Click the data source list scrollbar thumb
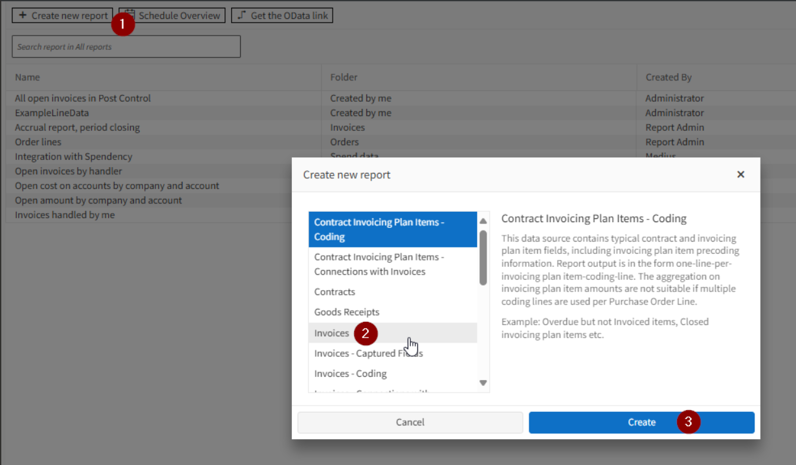The width and height of the screenshot is (796, 465). 483,256
